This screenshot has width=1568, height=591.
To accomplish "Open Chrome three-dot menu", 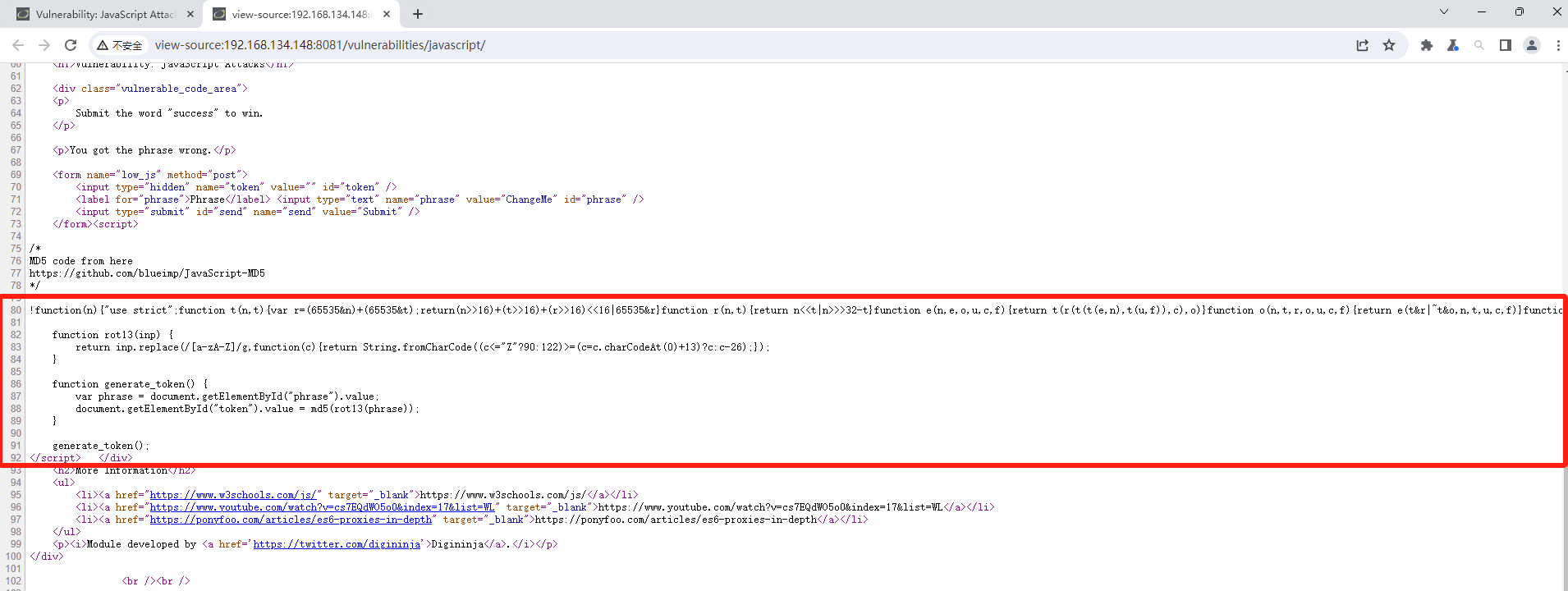I will pyautogui.click(x=1558, y=45).
